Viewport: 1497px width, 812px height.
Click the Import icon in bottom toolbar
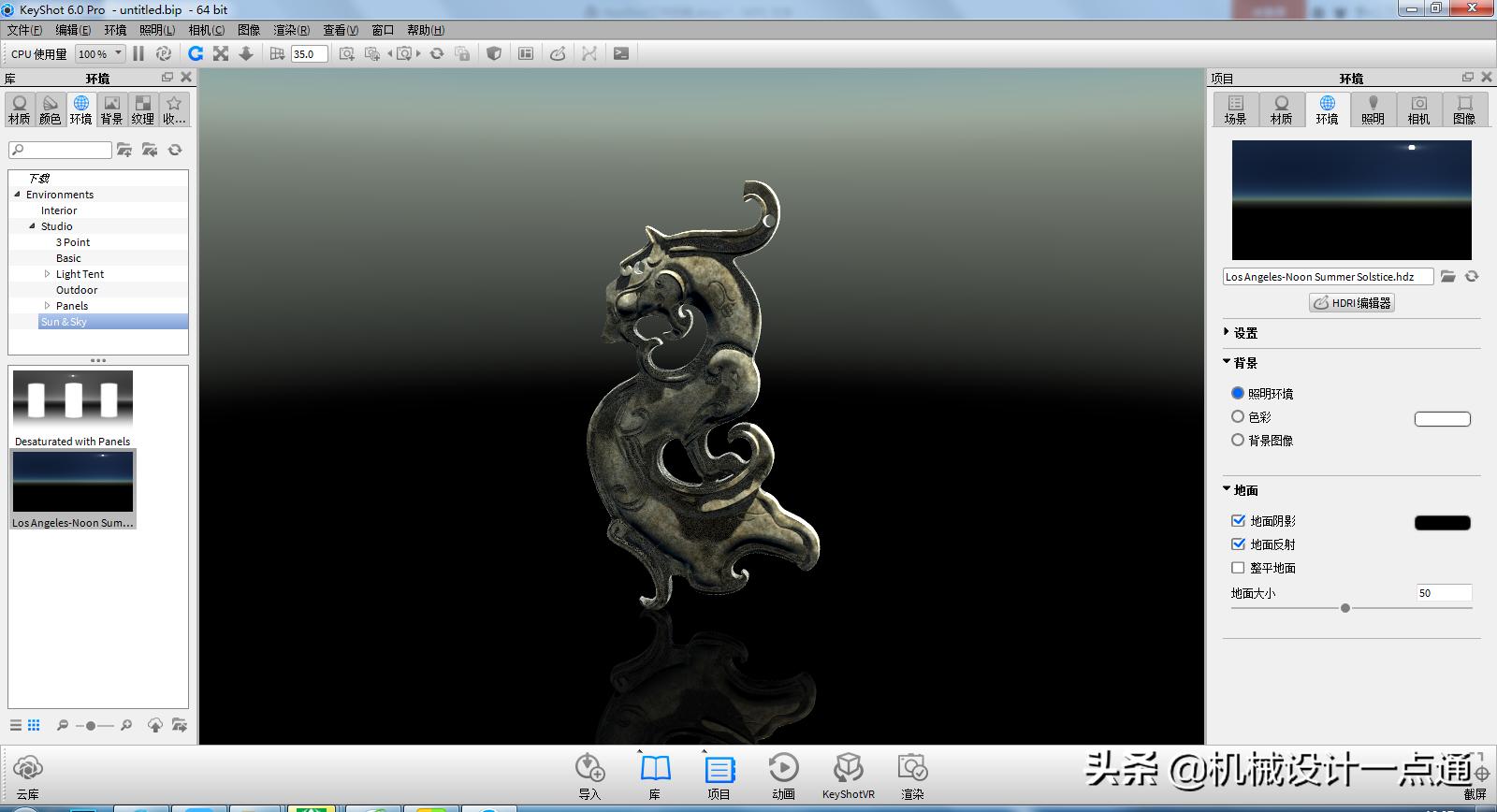(x=589, y=770)
